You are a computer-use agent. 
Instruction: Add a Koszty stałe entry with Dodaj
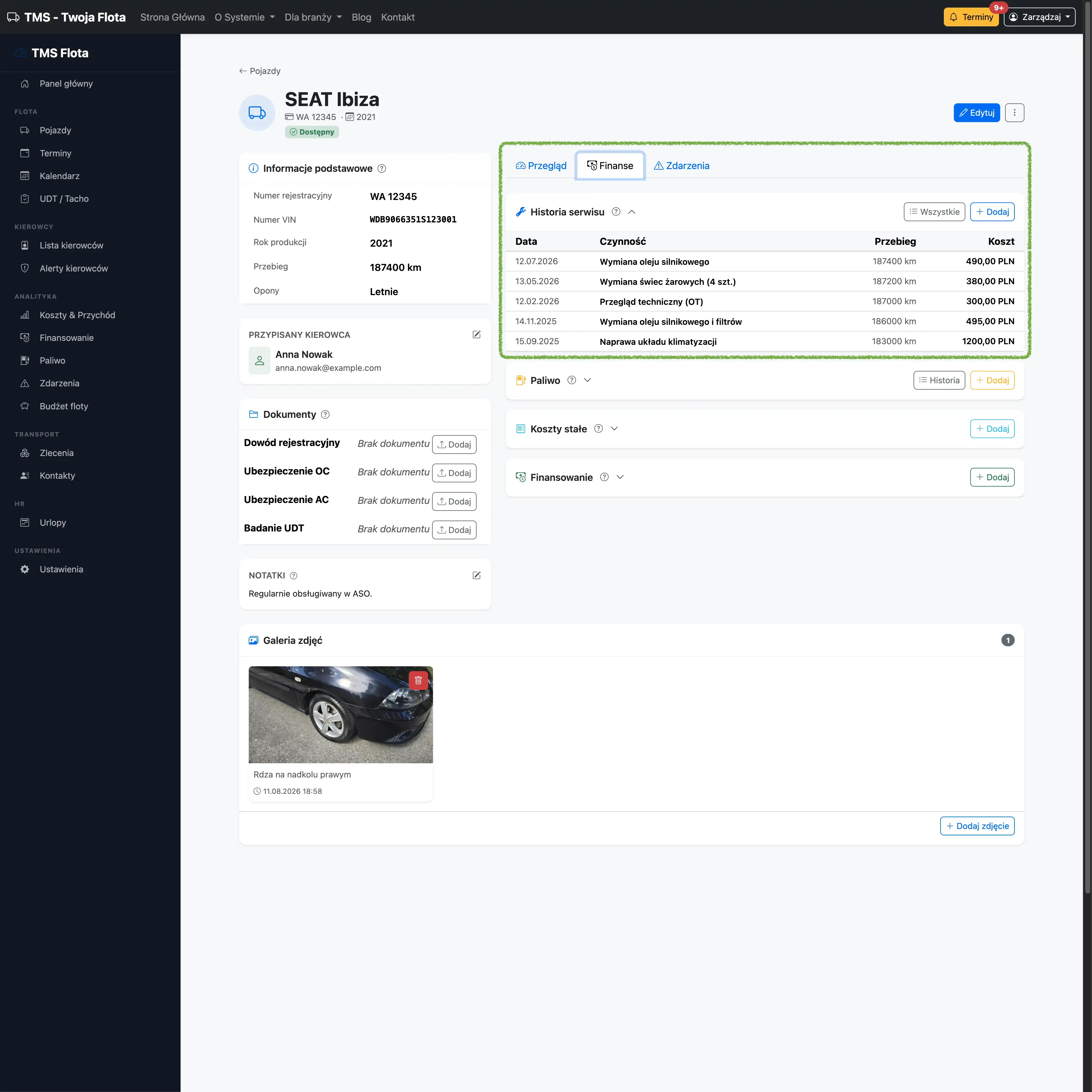[993, 429]
